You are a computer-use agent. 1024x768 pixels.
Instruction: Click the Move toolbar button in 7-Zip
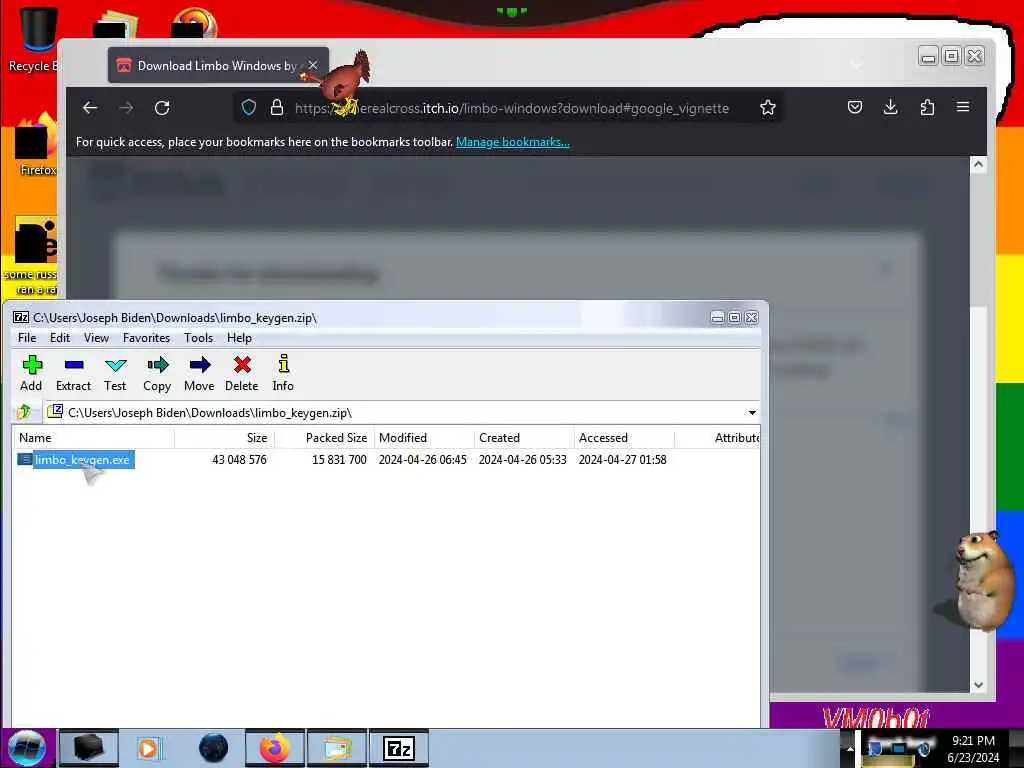click(x=199, y=373)
